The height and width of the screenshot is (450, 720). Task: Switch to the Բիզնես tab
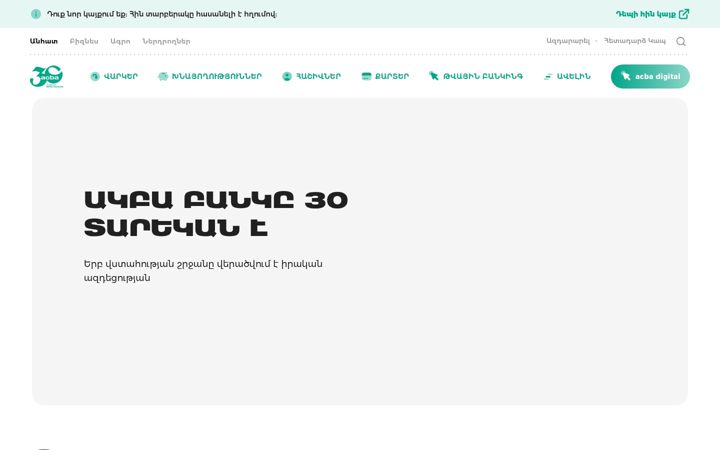point(84,41)
